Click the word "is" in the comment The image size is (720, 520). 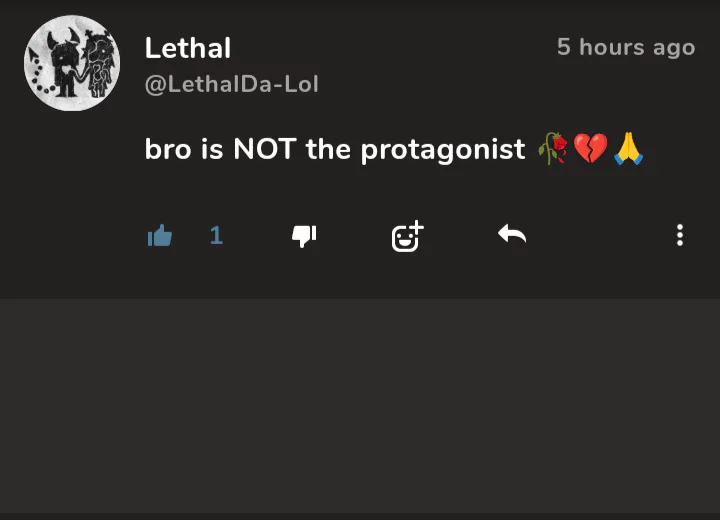tap(211, 150)
